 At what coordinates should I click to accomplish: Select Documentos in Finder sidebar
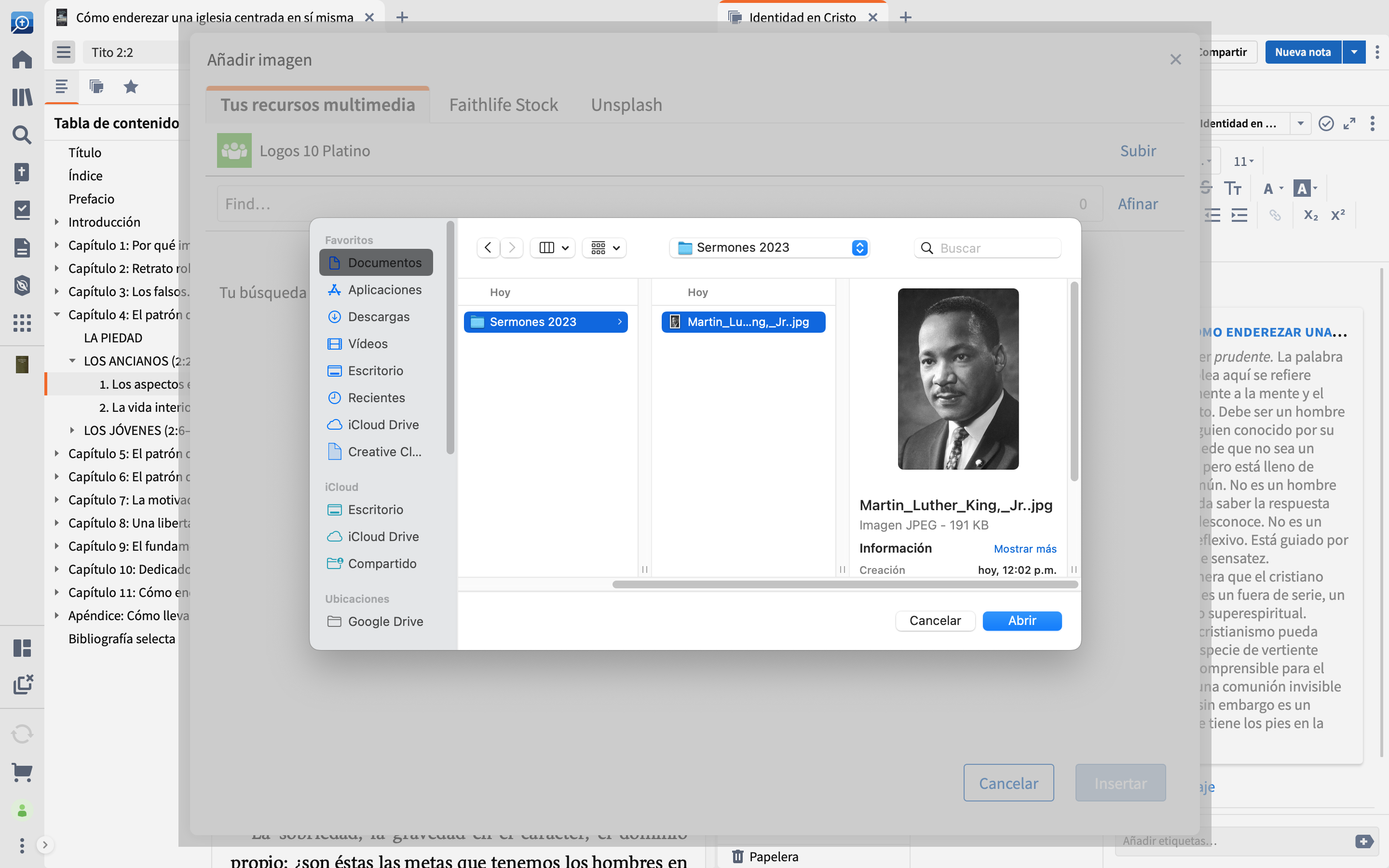tap(376, 262)
